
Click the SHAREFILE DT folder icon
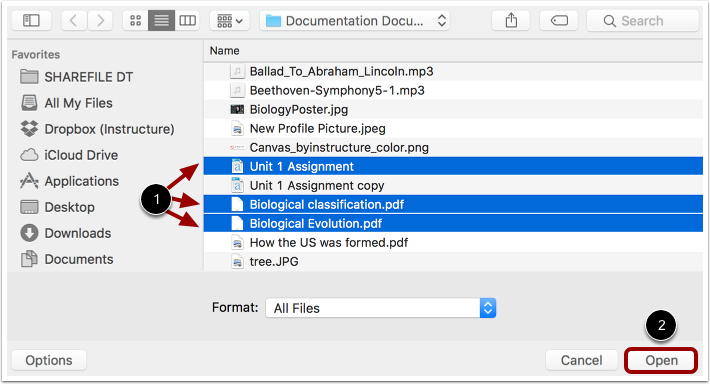(x=29, y=77)
